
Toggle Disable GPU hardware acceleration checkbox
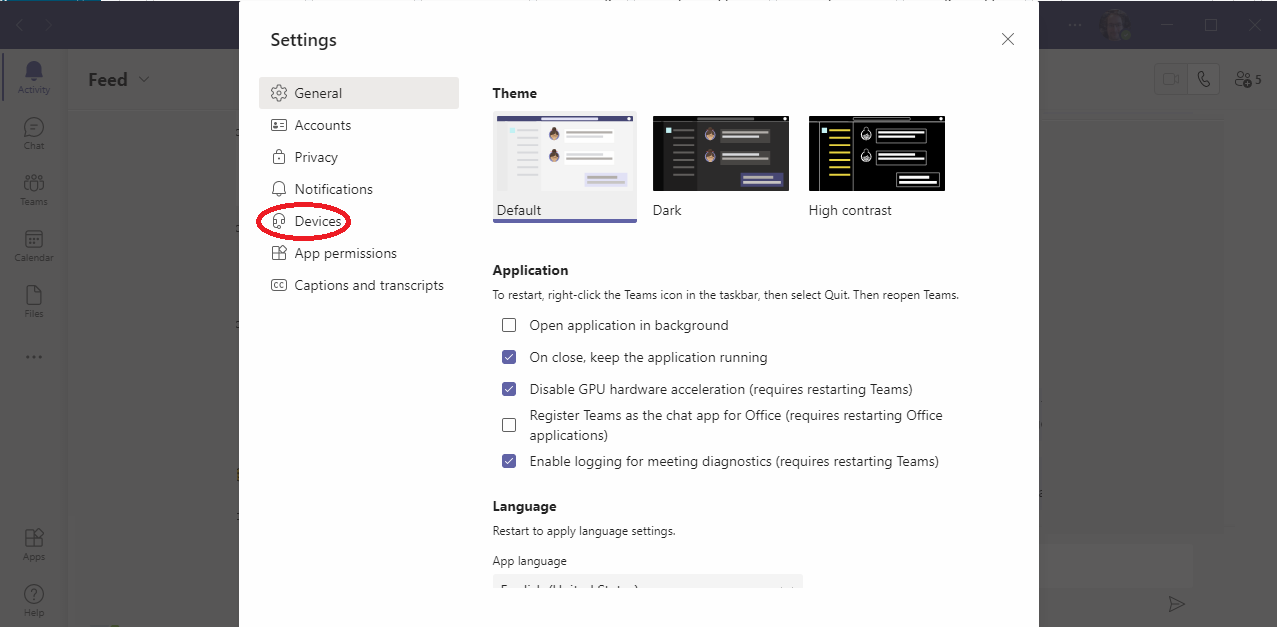click(509, 389)
